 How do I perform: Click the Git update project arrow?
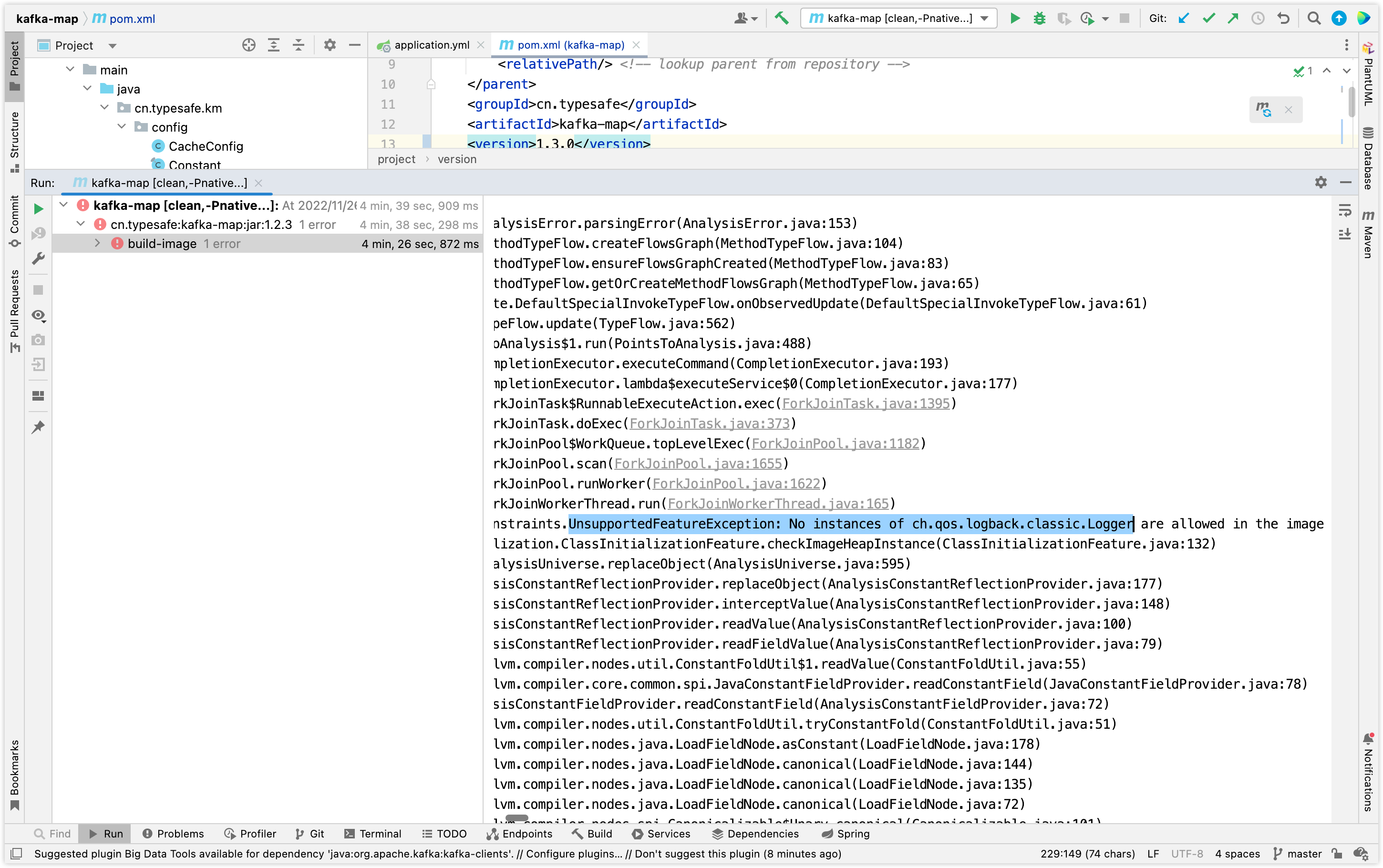(x=1183, y=19)
